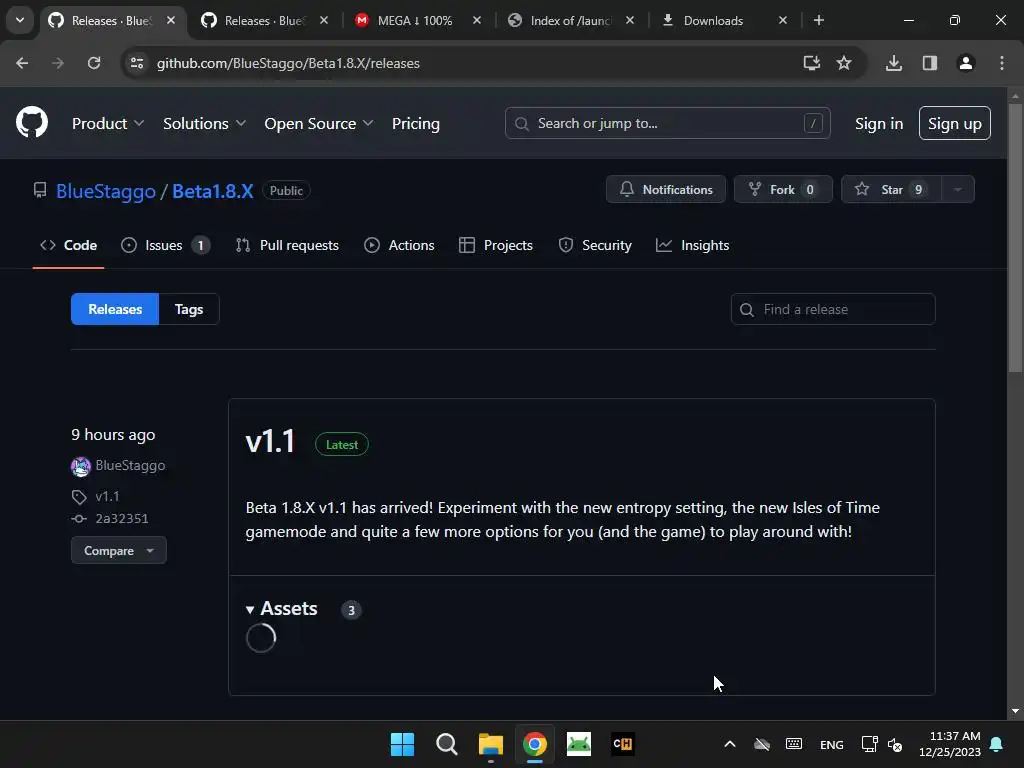The width and height of the screenshot is (1024, 768).
Task: Click the page vertical scrollbar
Action: [1015, 237]
